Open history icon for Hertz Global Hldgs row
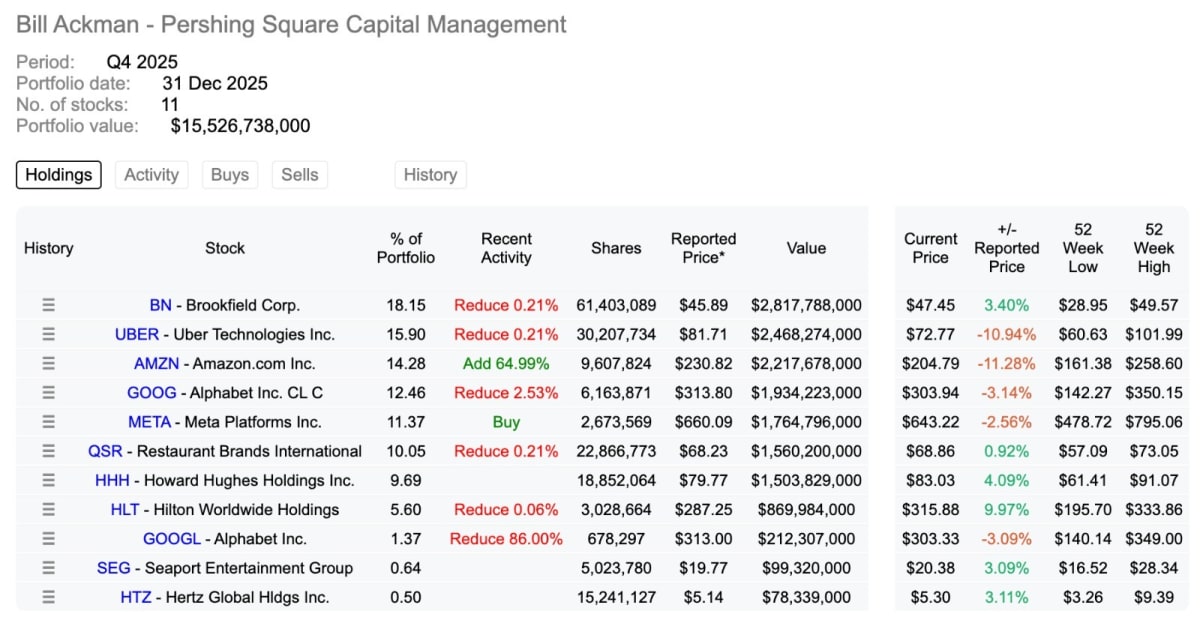 click(48, 597)
